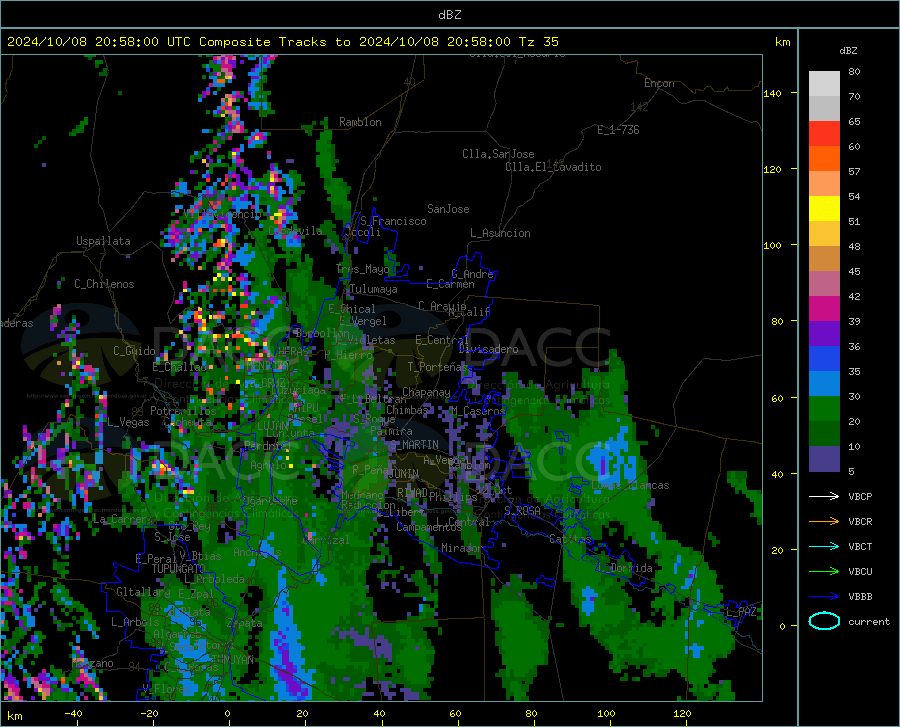Click the 'Uspallata' map label
This screenshot has height=727, width=900.
coord(103,241)
